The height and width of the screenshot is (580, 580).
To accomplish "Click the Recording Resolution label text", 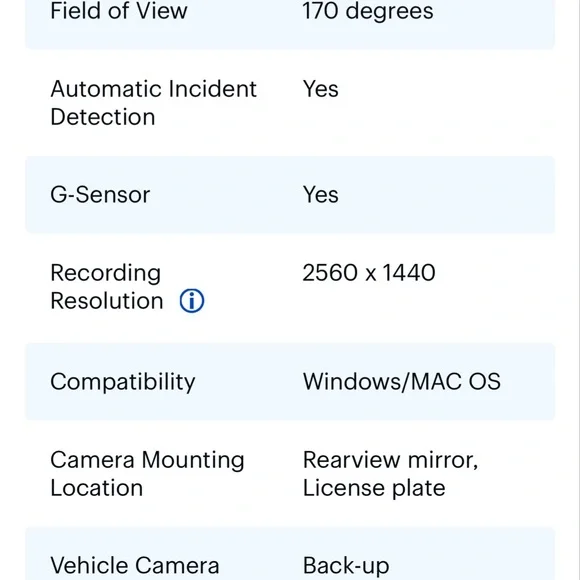I will pos(107,287).
